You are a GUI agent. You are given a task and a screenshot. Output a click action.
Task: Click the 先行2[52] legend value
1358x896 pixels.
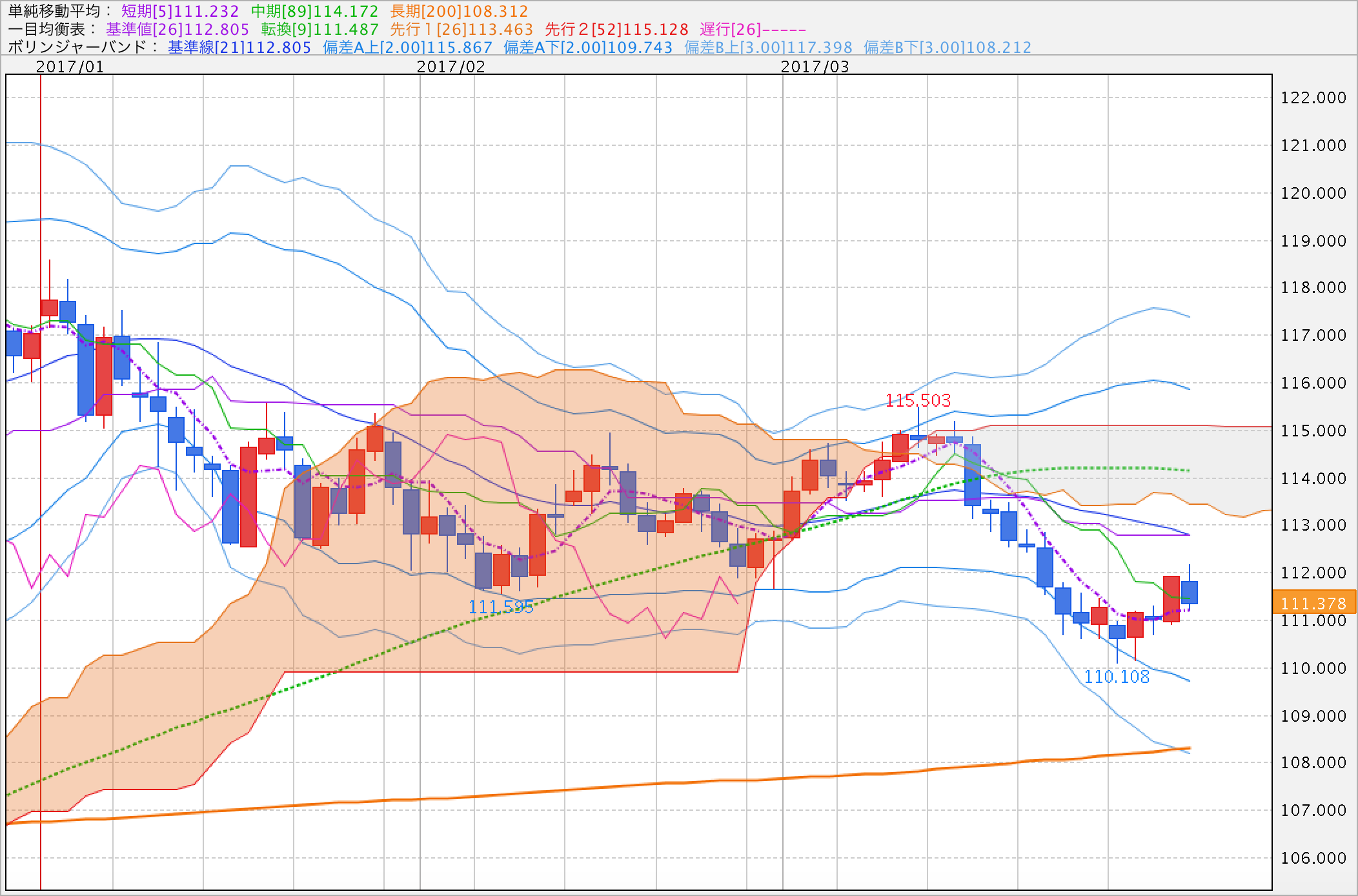[x=616, y=30]
